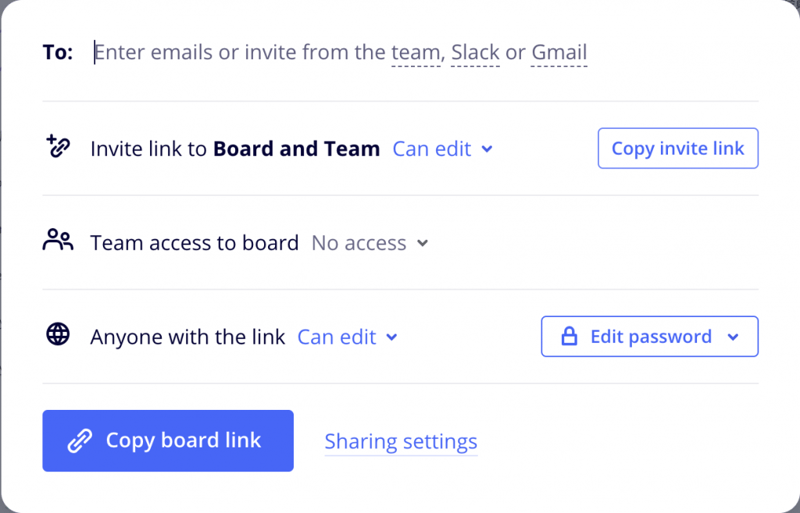The image size is (800, 513).
Task: Click the chevron after Anyone with the link Can edit
Action: point(392,337)
